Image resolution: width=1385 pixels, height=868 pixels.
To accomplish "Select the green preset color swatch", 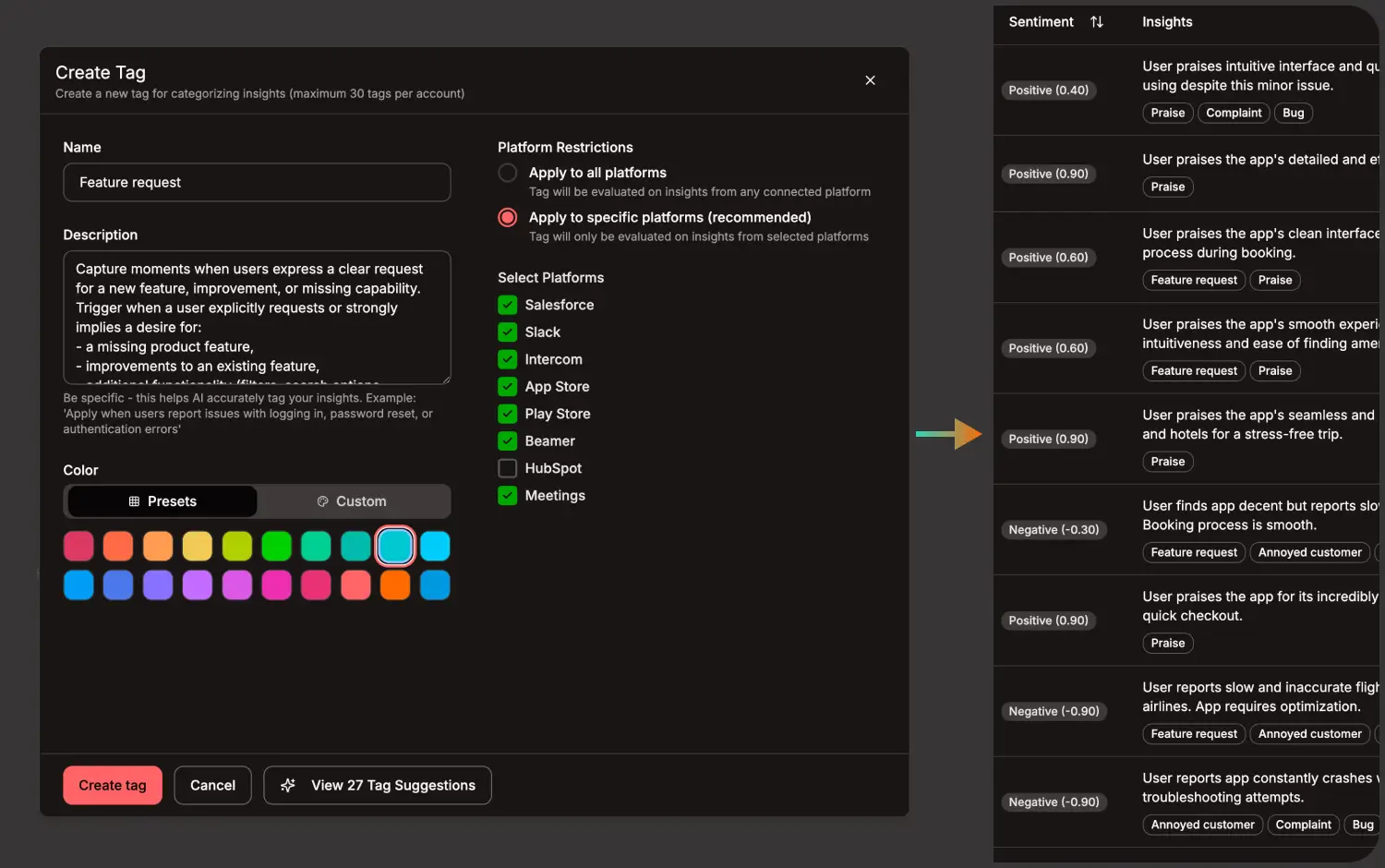I will click(x=277, y=546).
